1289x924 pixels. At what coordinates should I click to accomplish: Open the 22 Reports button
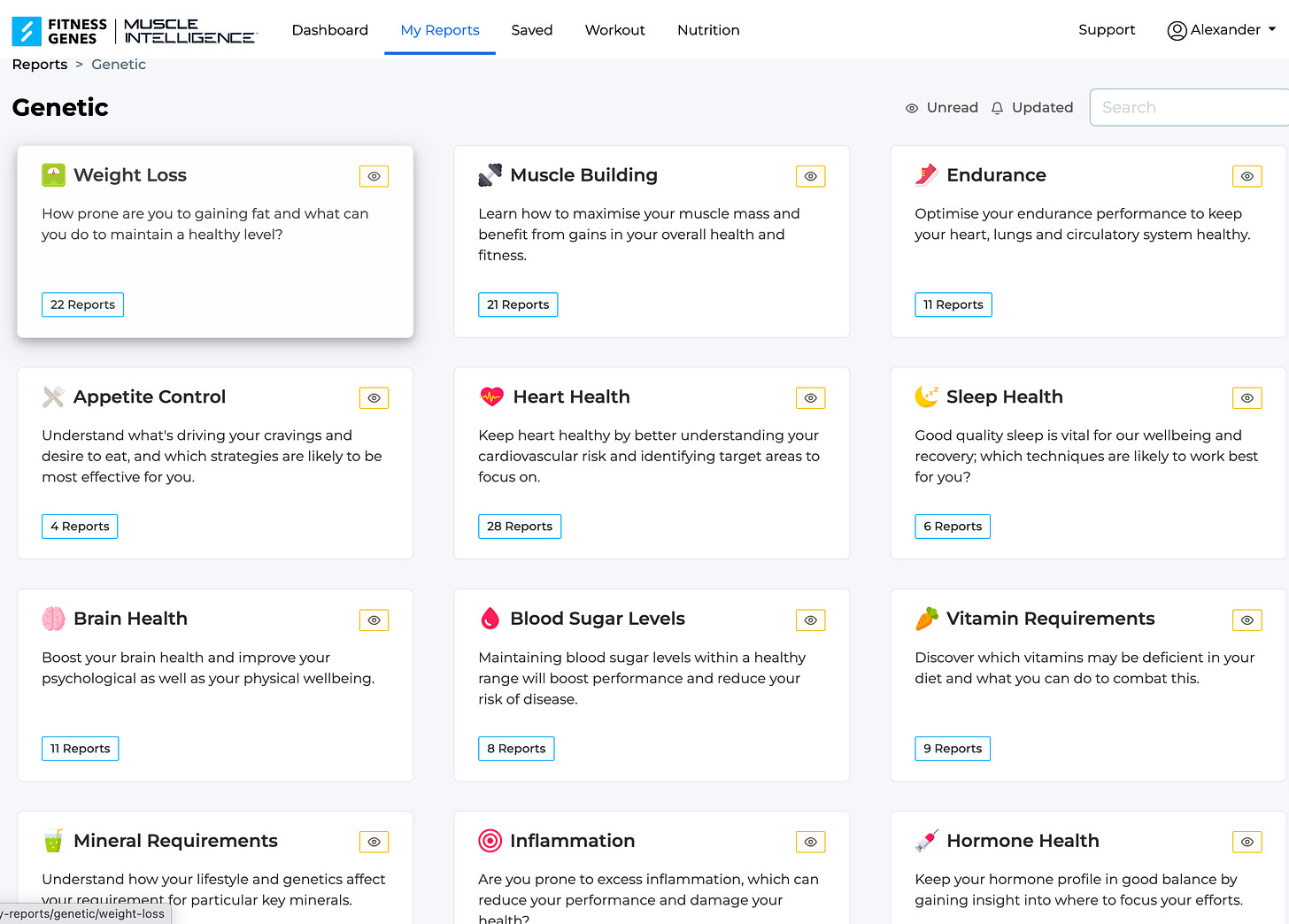82,304
